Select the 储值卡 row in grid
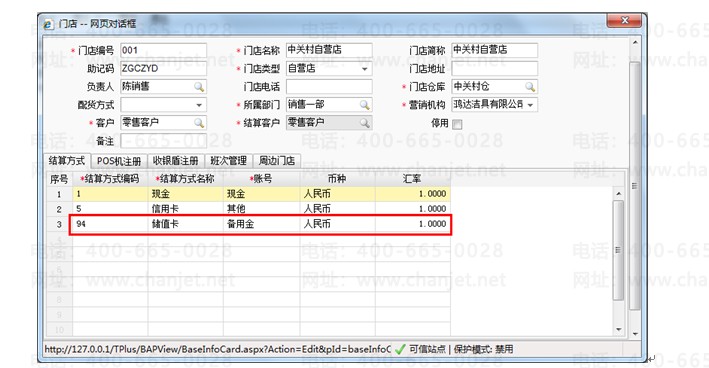The width and height of the screenshot is (709, 368). click(x=260, y=224)
